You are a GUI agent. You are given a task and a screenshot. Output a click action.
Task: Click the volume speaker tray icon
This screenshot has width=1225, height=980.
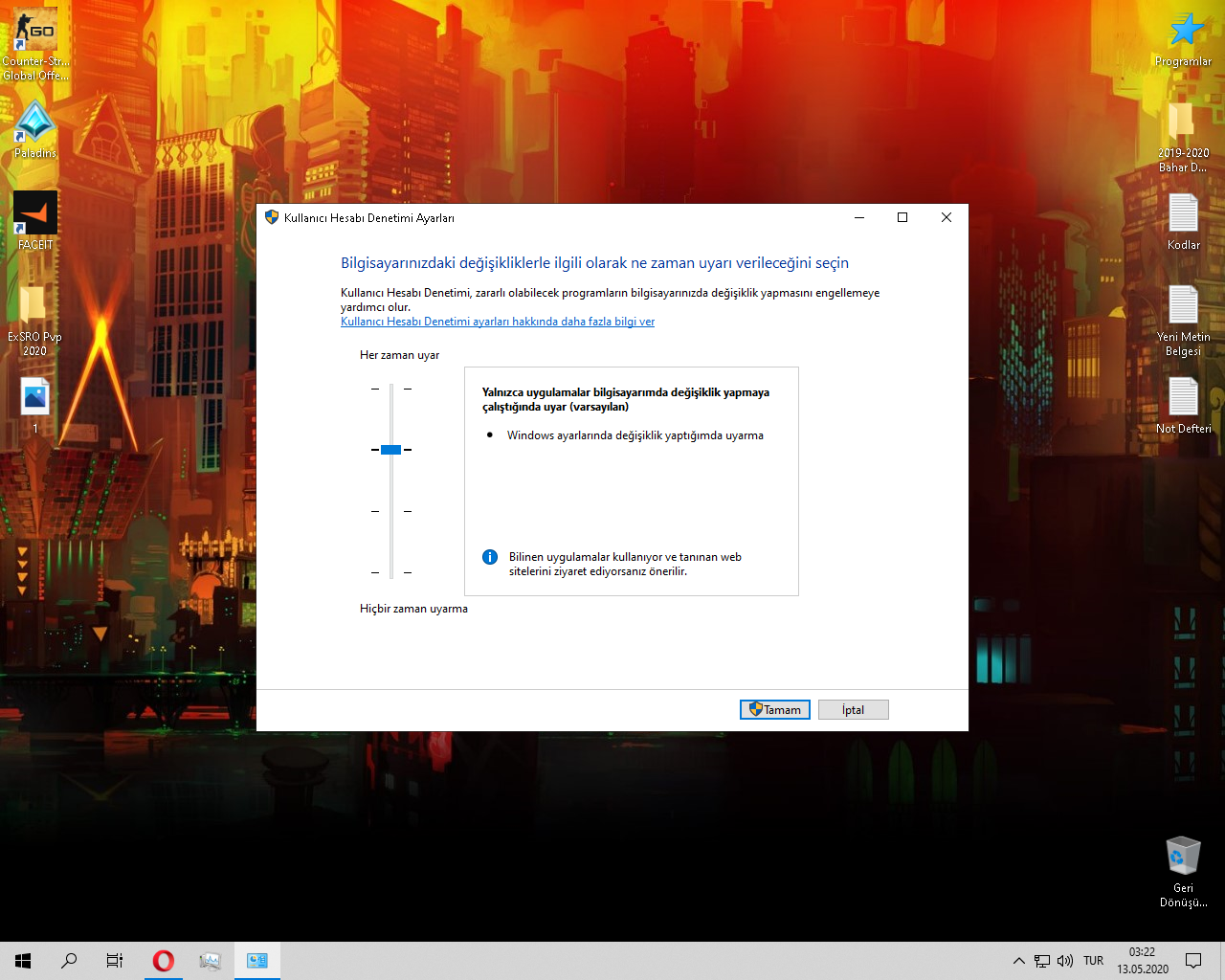(x=1065, y=961)
